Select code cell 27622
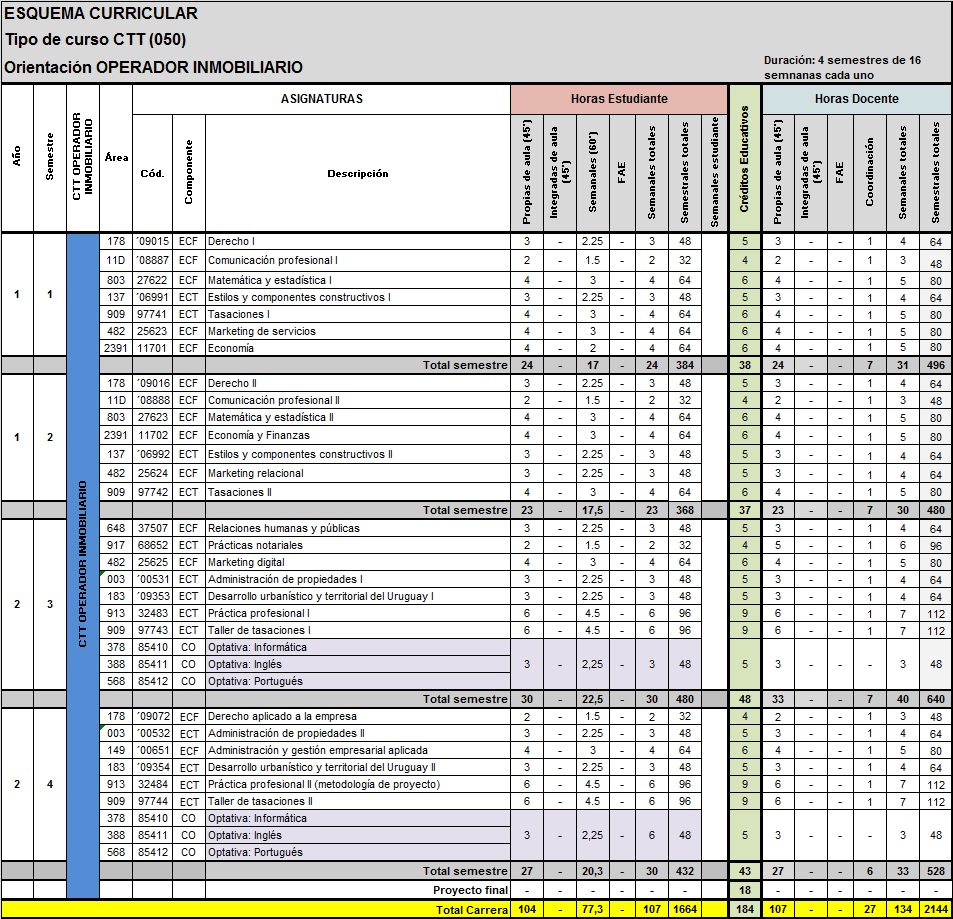This screenshot has height=919, width=953. tap(152, 280)
